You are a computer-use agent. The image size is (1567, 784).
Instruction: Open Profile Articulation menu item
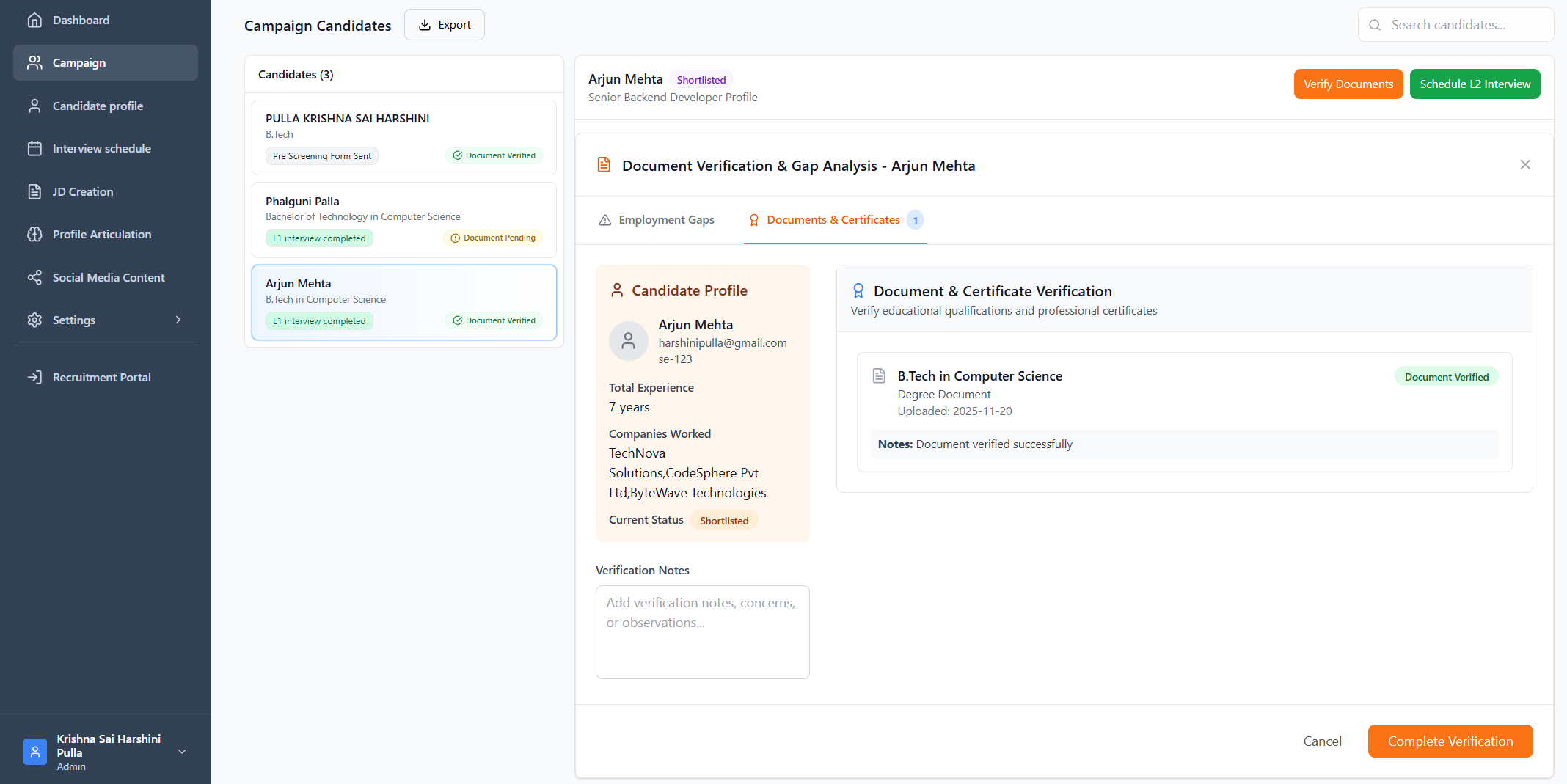pyautogui.click(x=106, y=235)
